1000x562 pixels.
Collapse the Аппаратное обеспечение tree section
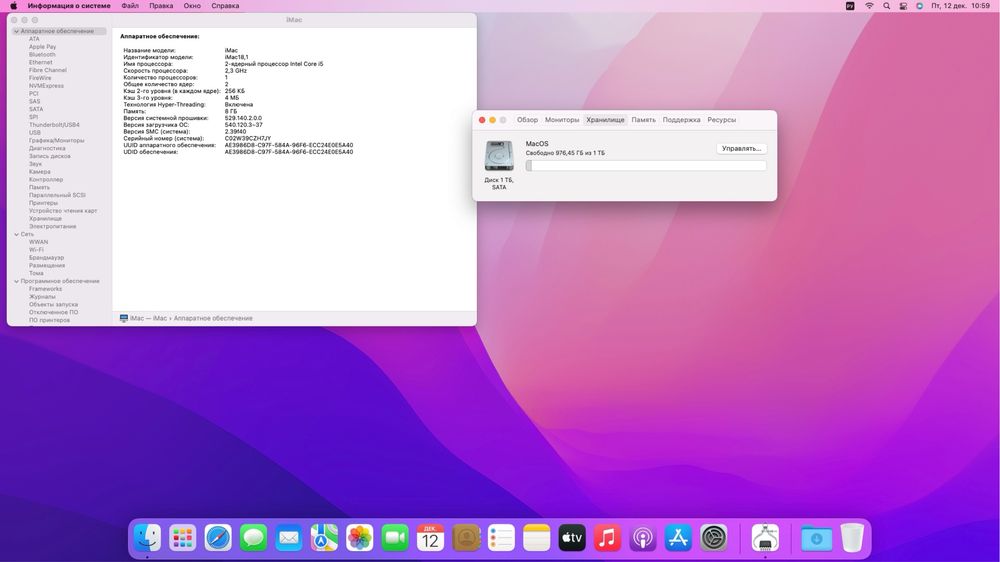coord(16,31)
